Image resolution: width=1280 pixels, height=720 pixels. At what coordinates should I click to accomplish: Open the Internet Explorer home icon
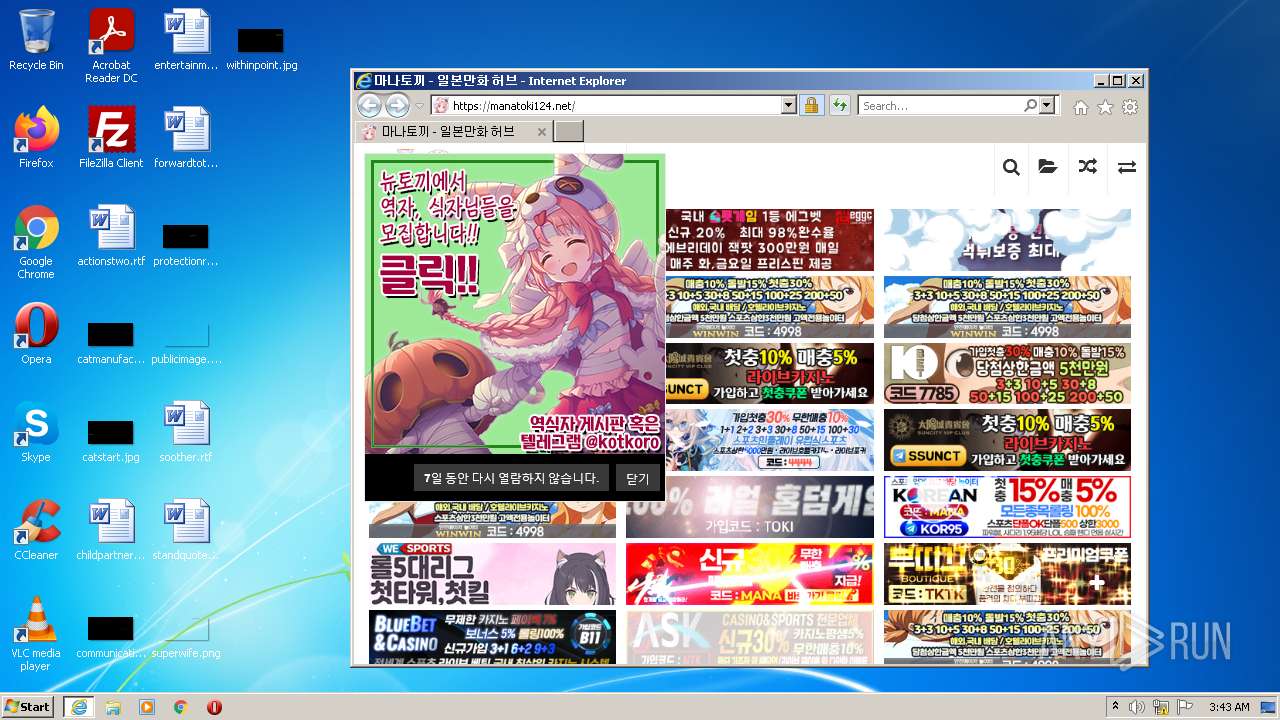point(1081,107)
